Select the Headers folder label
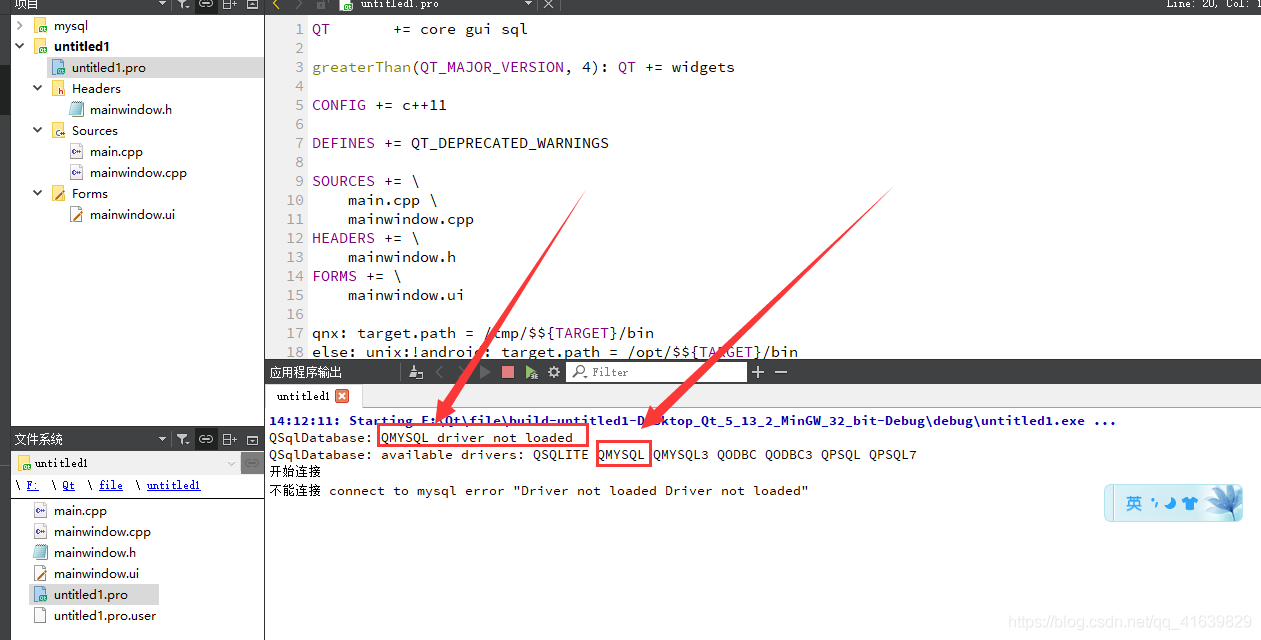 tap(96, 88)
